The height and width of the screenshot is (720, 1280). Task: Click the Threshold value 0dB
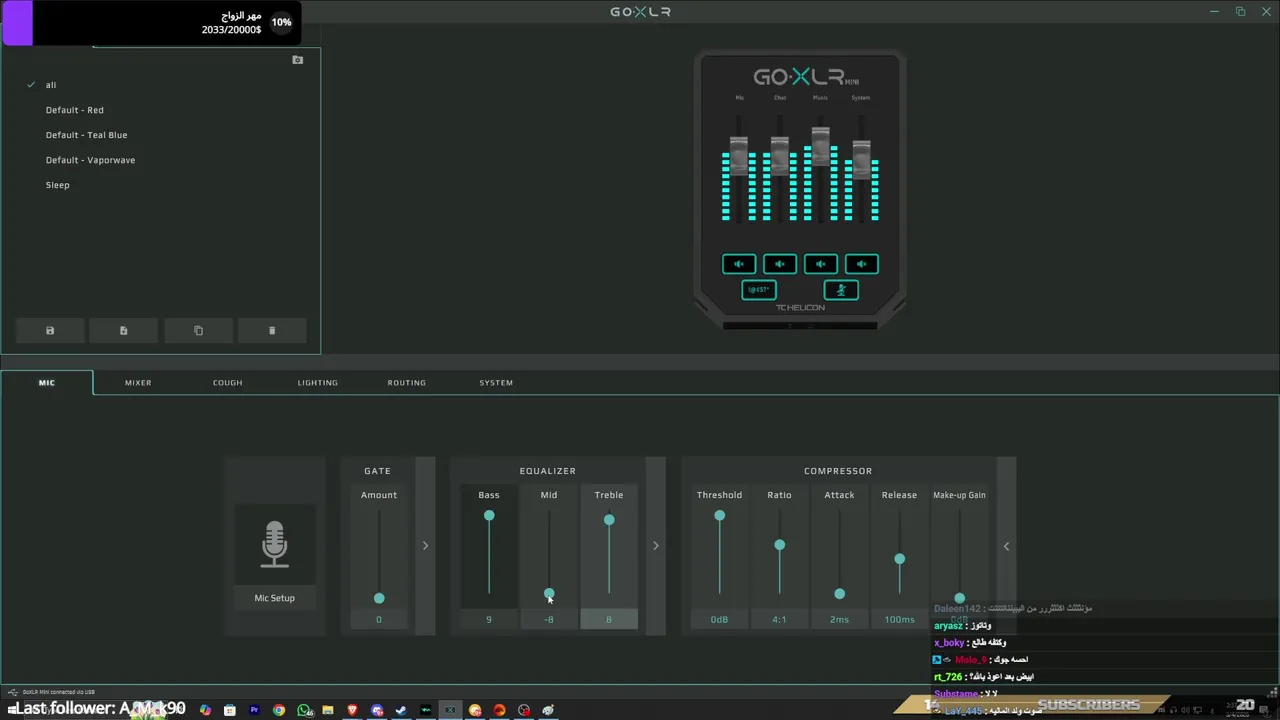click(x=719, y=620)
